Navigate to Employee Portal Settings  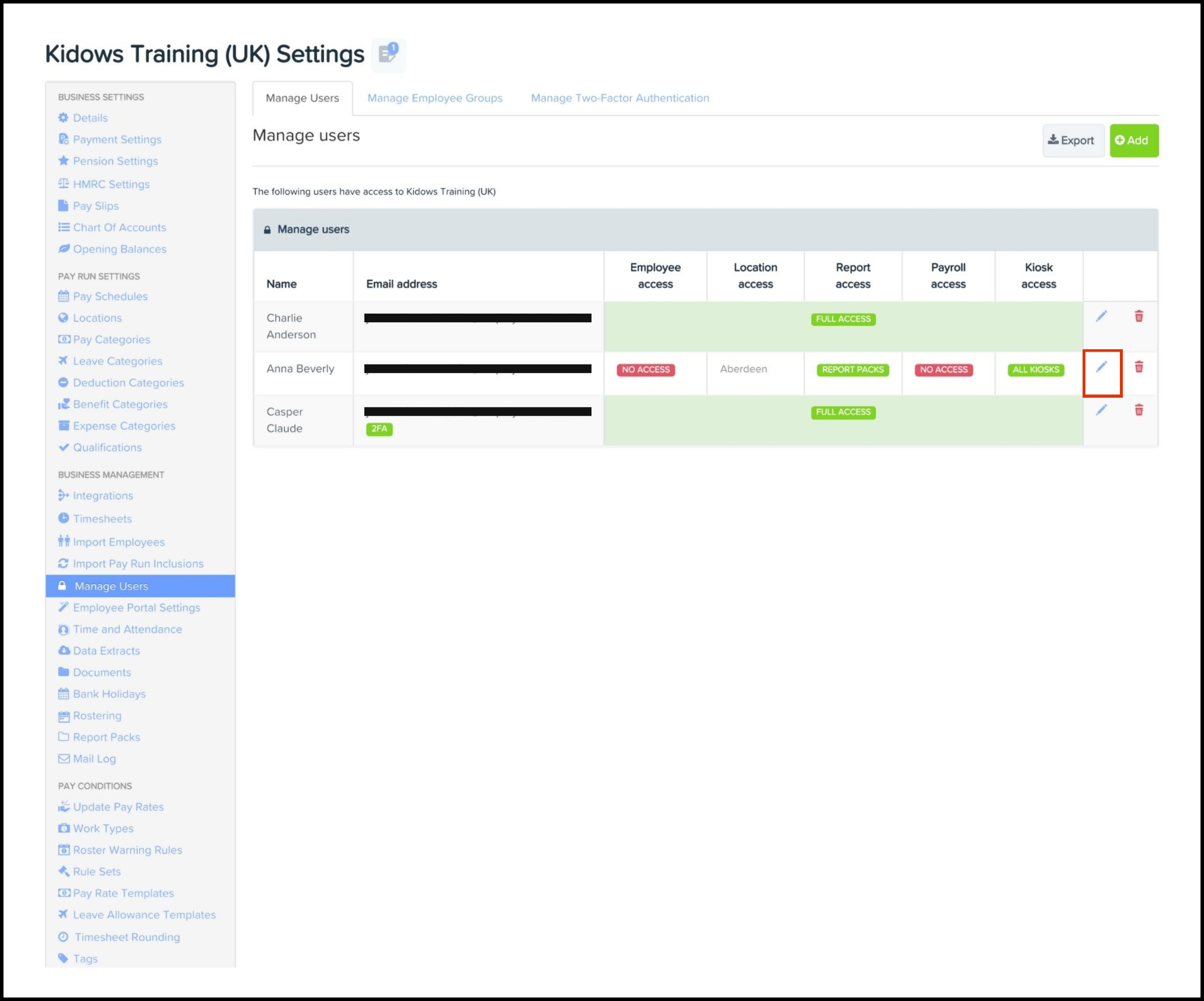point(136,608)
